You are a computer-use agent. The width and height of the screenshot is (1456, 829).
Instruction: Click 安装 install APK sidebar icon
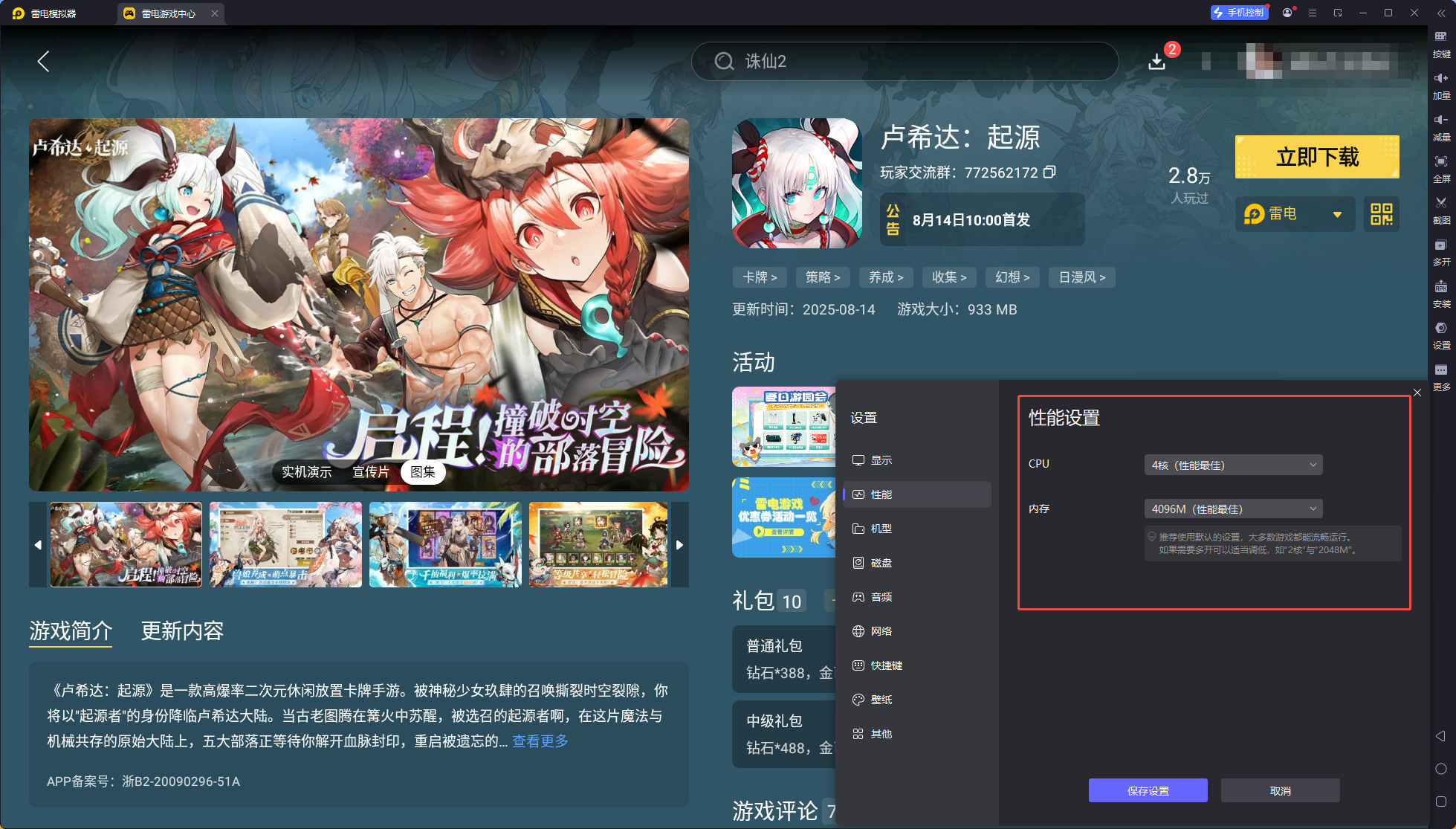[1441, 294]
